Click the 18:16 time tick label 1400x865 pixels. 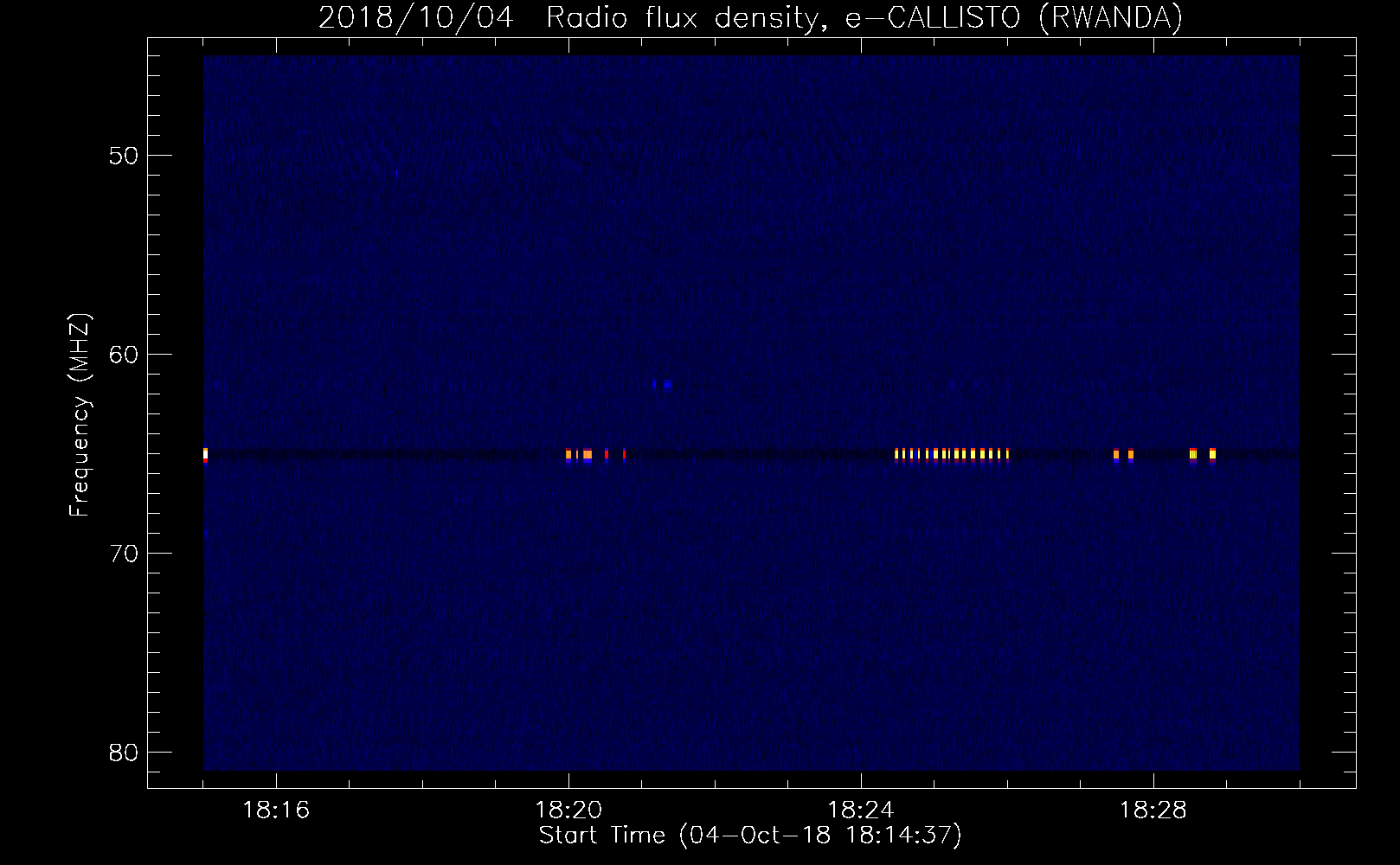tap(276, 811)
